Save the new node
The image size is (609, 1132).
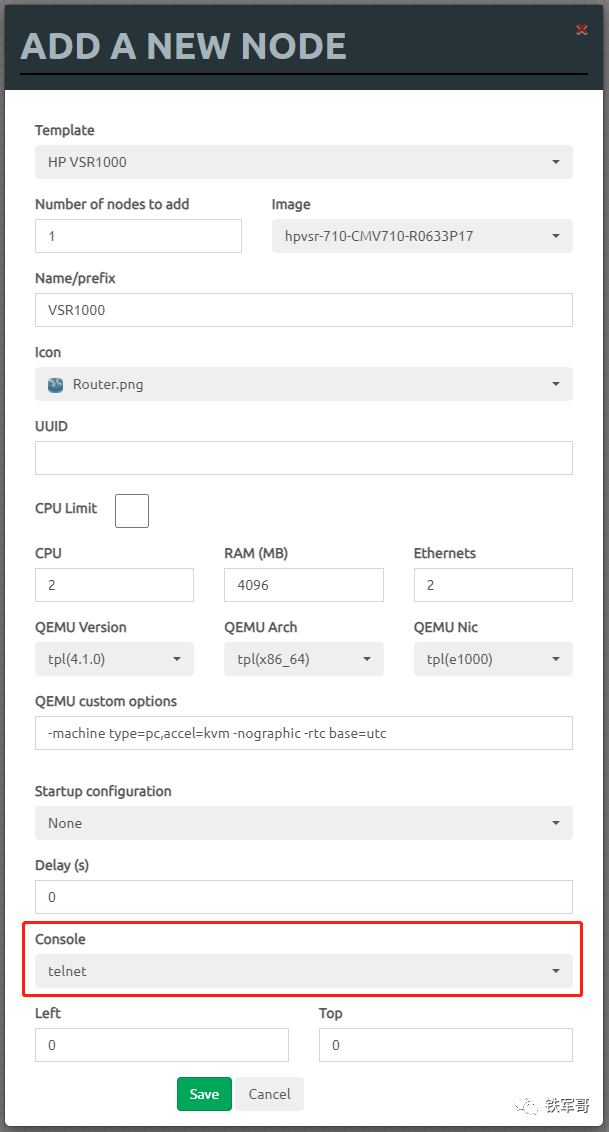(204, 1094)
